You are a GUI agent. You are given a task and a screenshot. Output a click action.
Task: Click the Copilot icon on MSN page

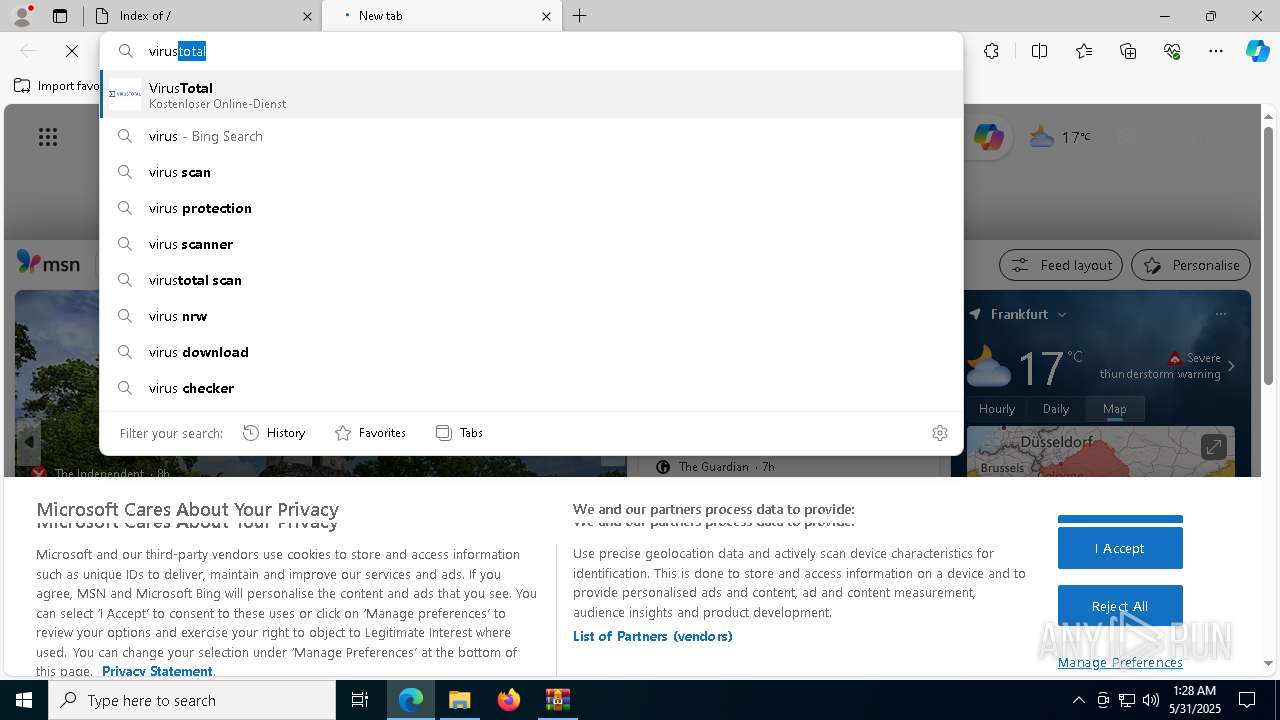(x=988, y=137)
